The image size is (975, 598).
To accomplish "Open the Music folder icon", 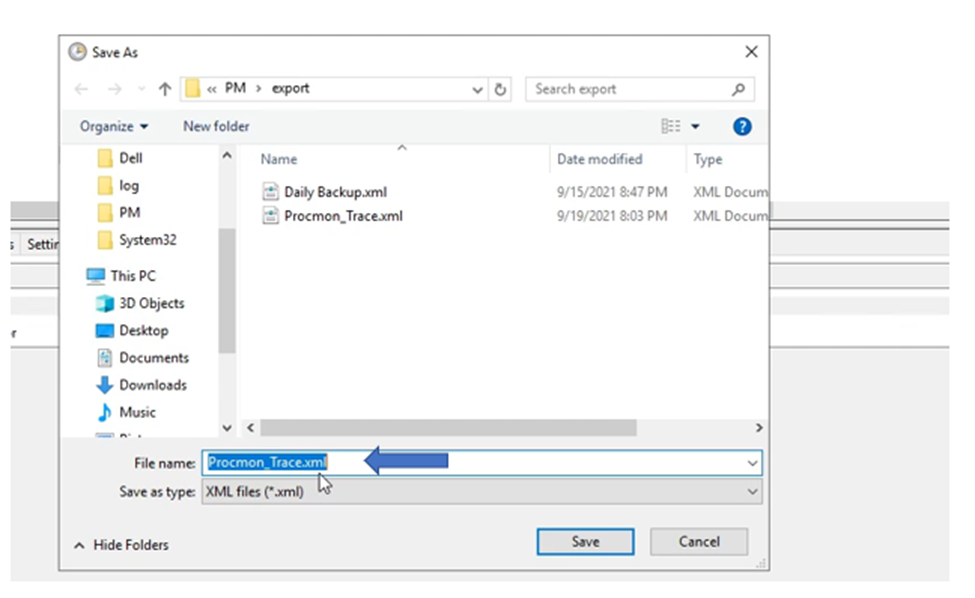I will (x=107, y=412).
